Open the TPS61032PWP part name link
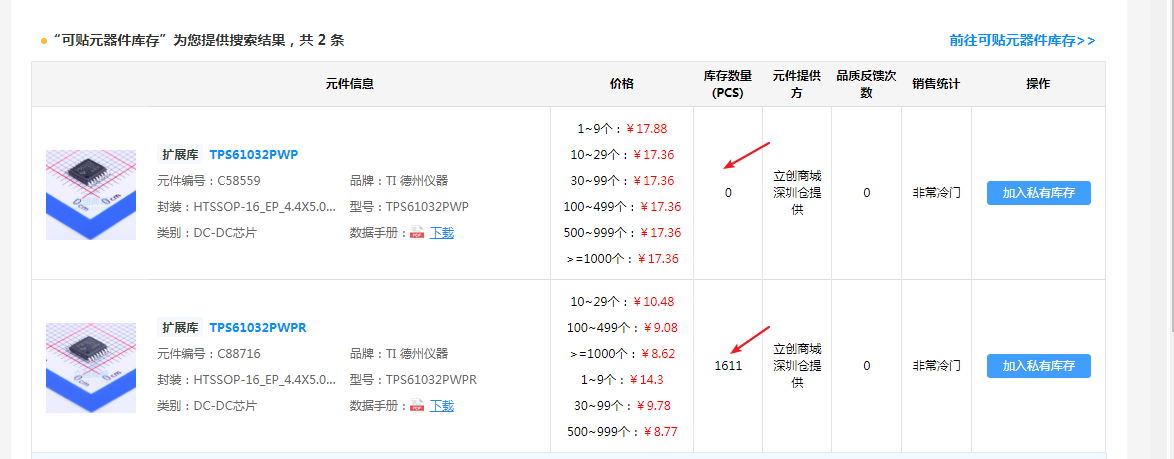Screen dimensions: 1174x459 point(253,155)
